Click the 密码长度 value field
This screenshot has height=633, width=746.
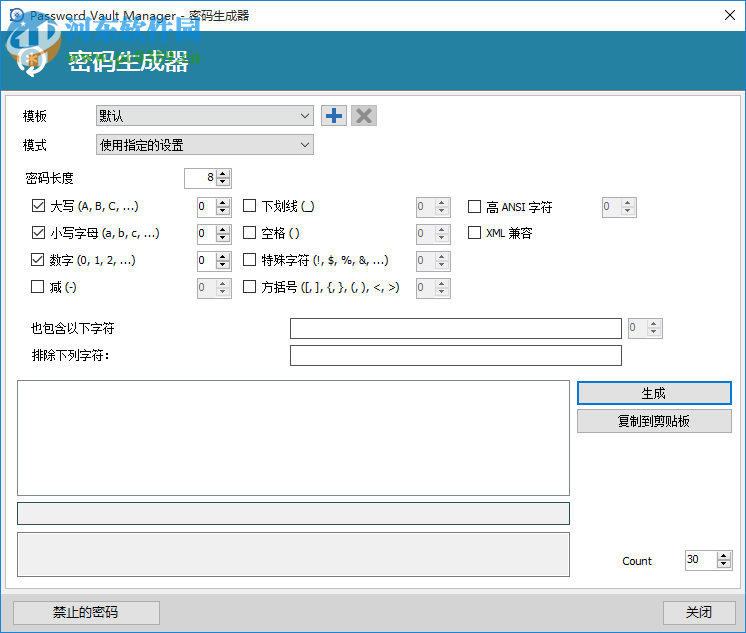pyautogui.click(x=200, y=178)
